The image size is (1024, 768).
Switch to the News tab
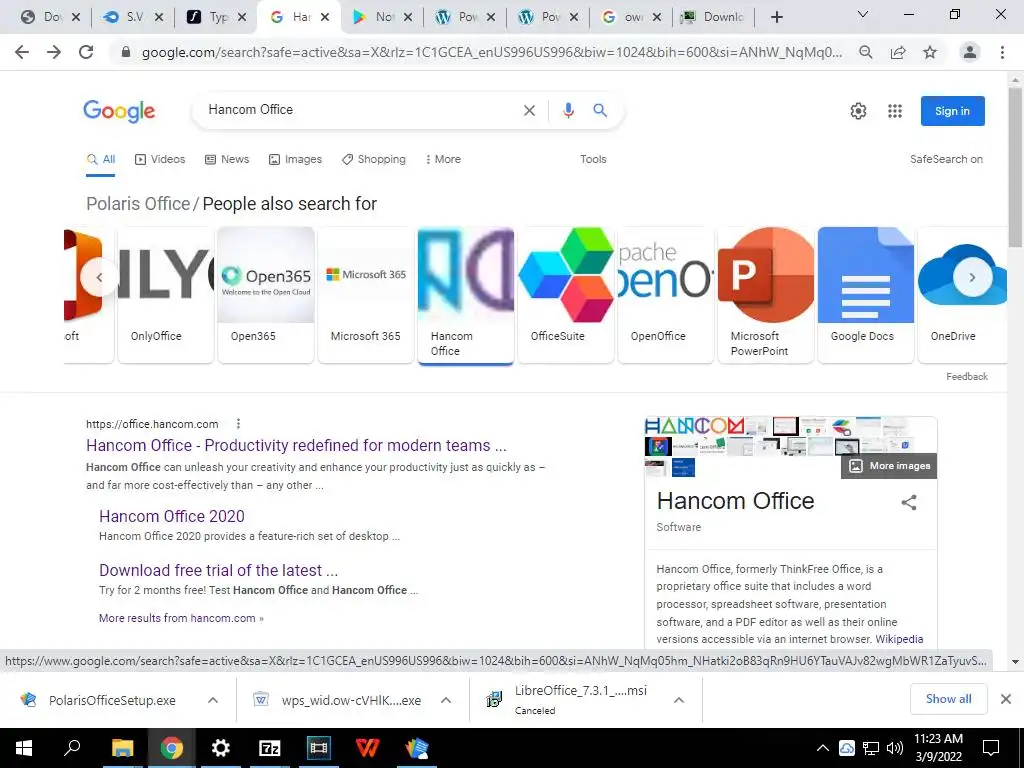point(227,159)
